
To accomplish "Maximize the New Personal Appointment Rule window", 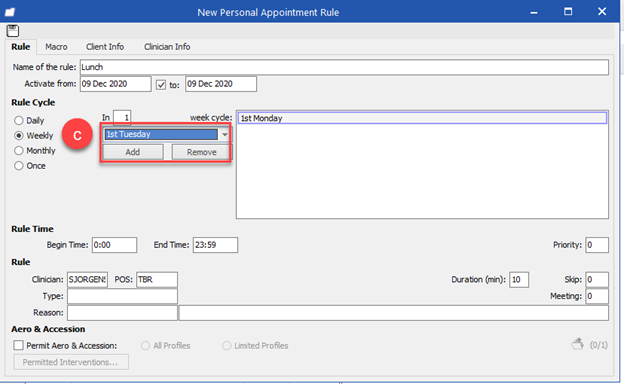I will [x=568, y=12].
